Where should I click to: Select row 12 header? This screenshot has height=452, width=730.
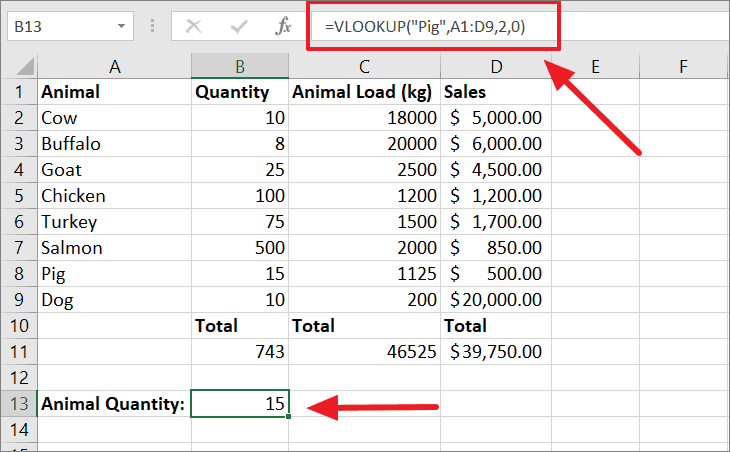click(x=19, y=378)
